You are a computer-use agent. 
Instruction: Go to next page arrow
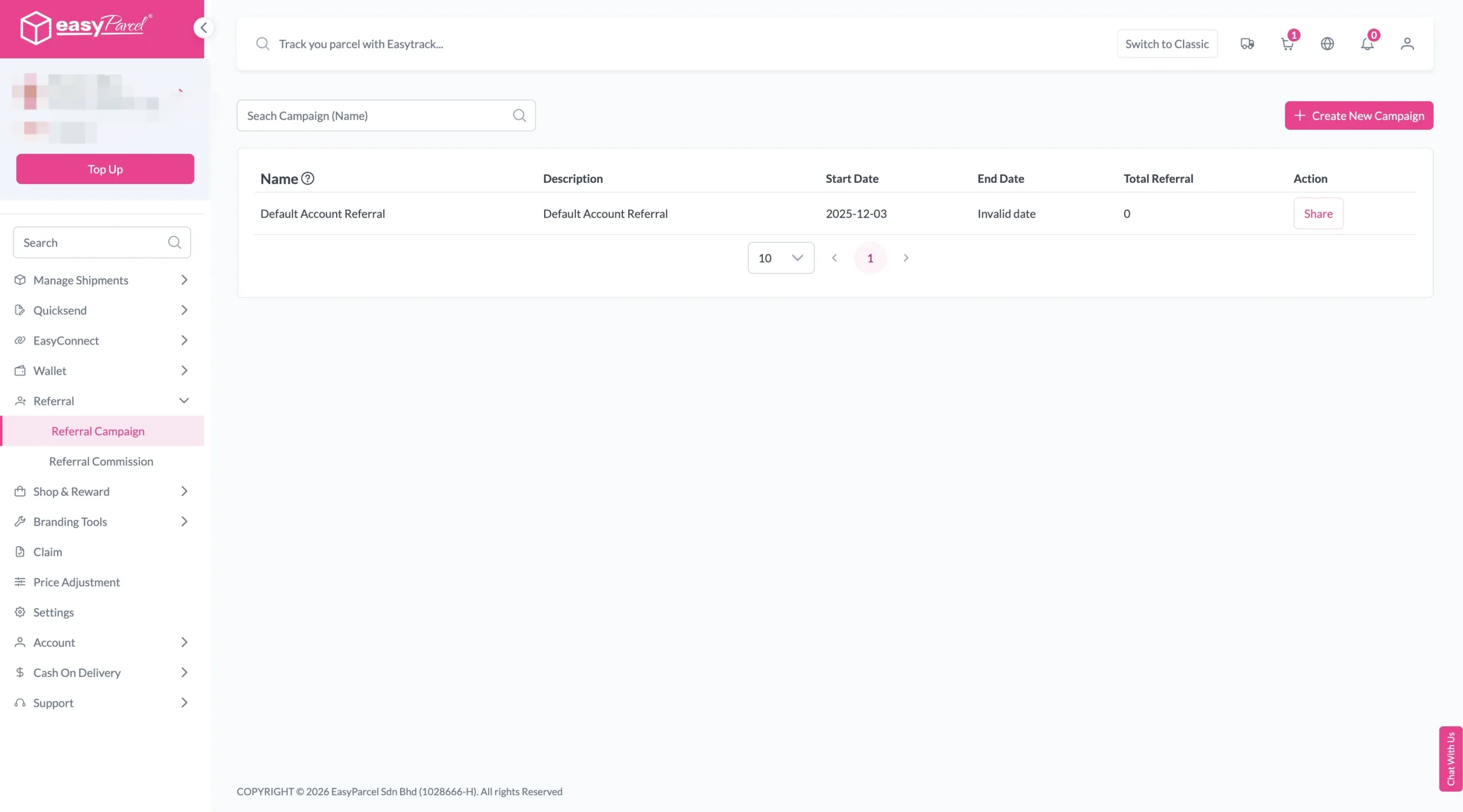(x=906, y=258)
